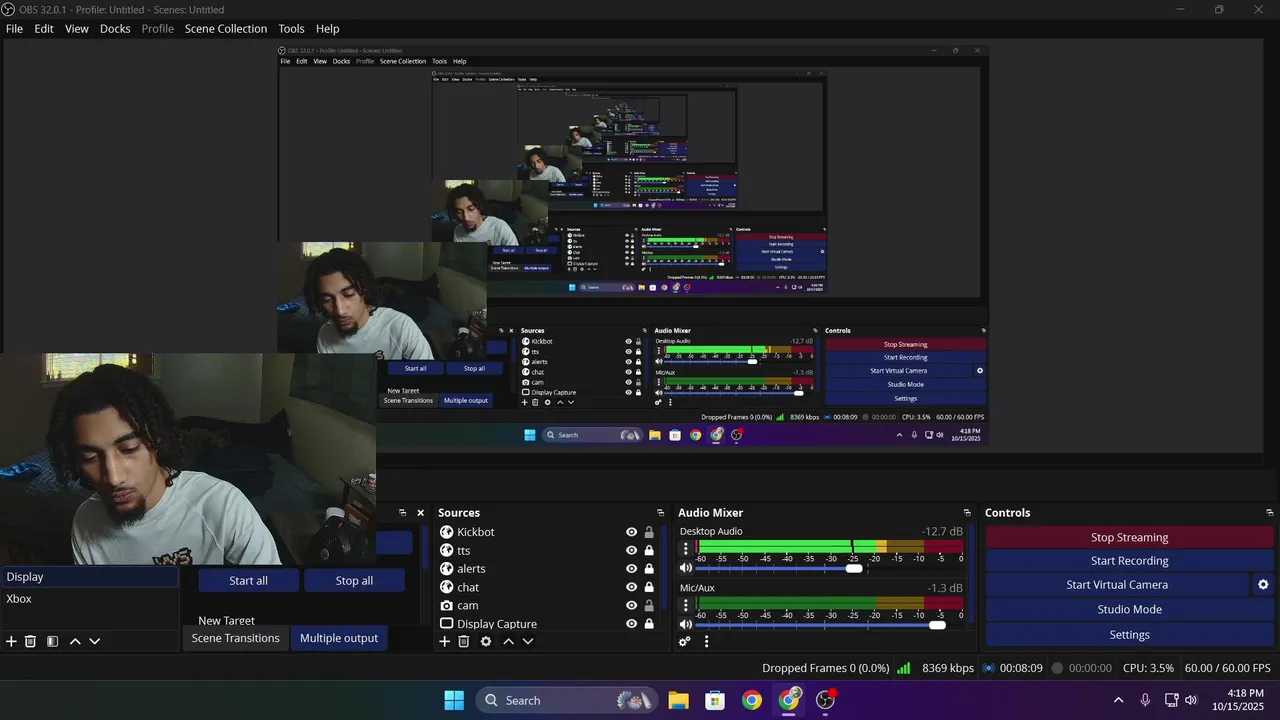The width and height of the screenshot is (1280, 720).
Task: Open virtual camera settings gear icon
Action: [1263, 585]
